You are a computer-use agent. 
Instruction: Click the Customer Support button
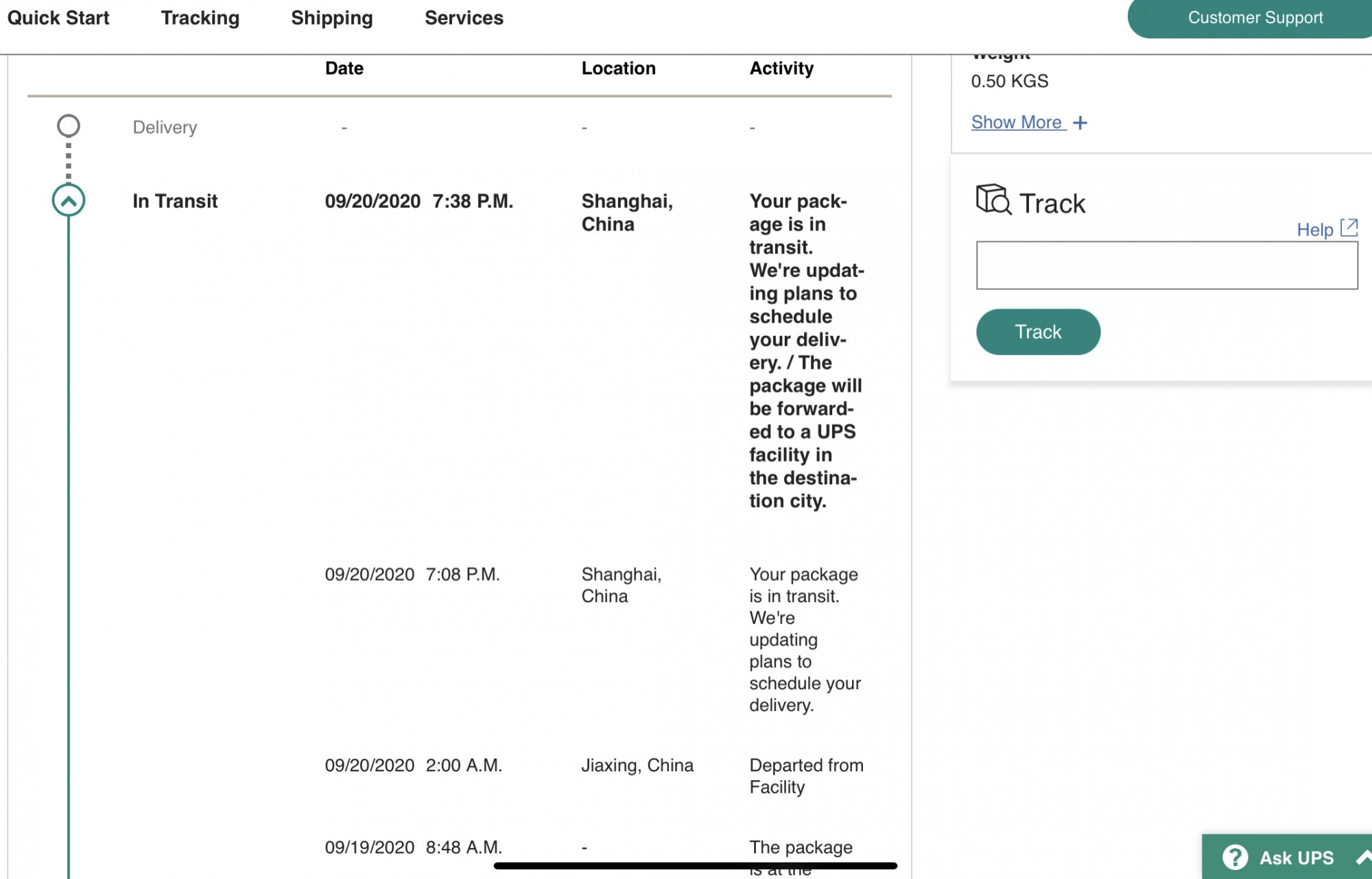pos(1250,18)
